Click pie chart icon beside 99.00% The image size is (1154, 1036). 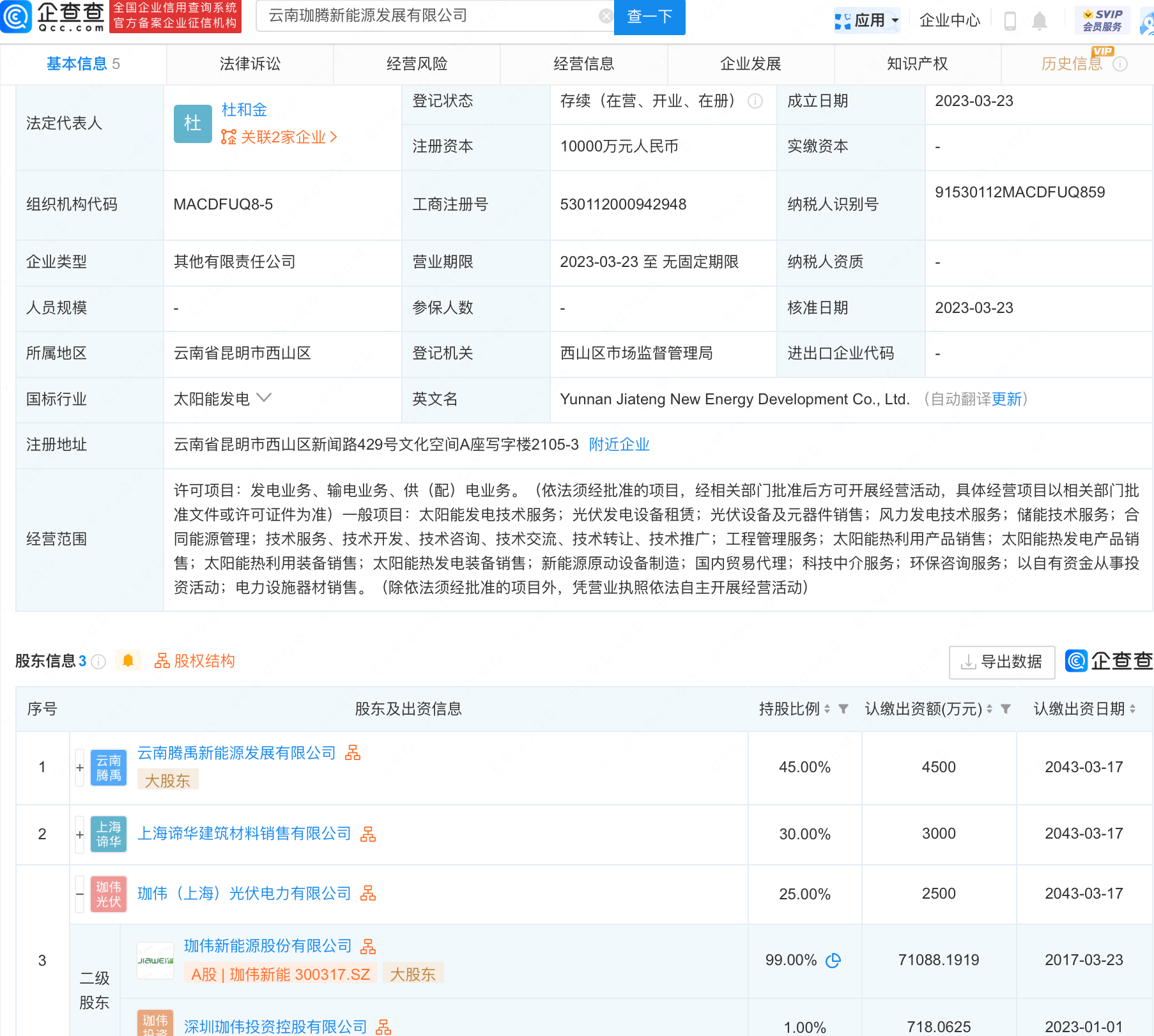[x=833, y=961]
